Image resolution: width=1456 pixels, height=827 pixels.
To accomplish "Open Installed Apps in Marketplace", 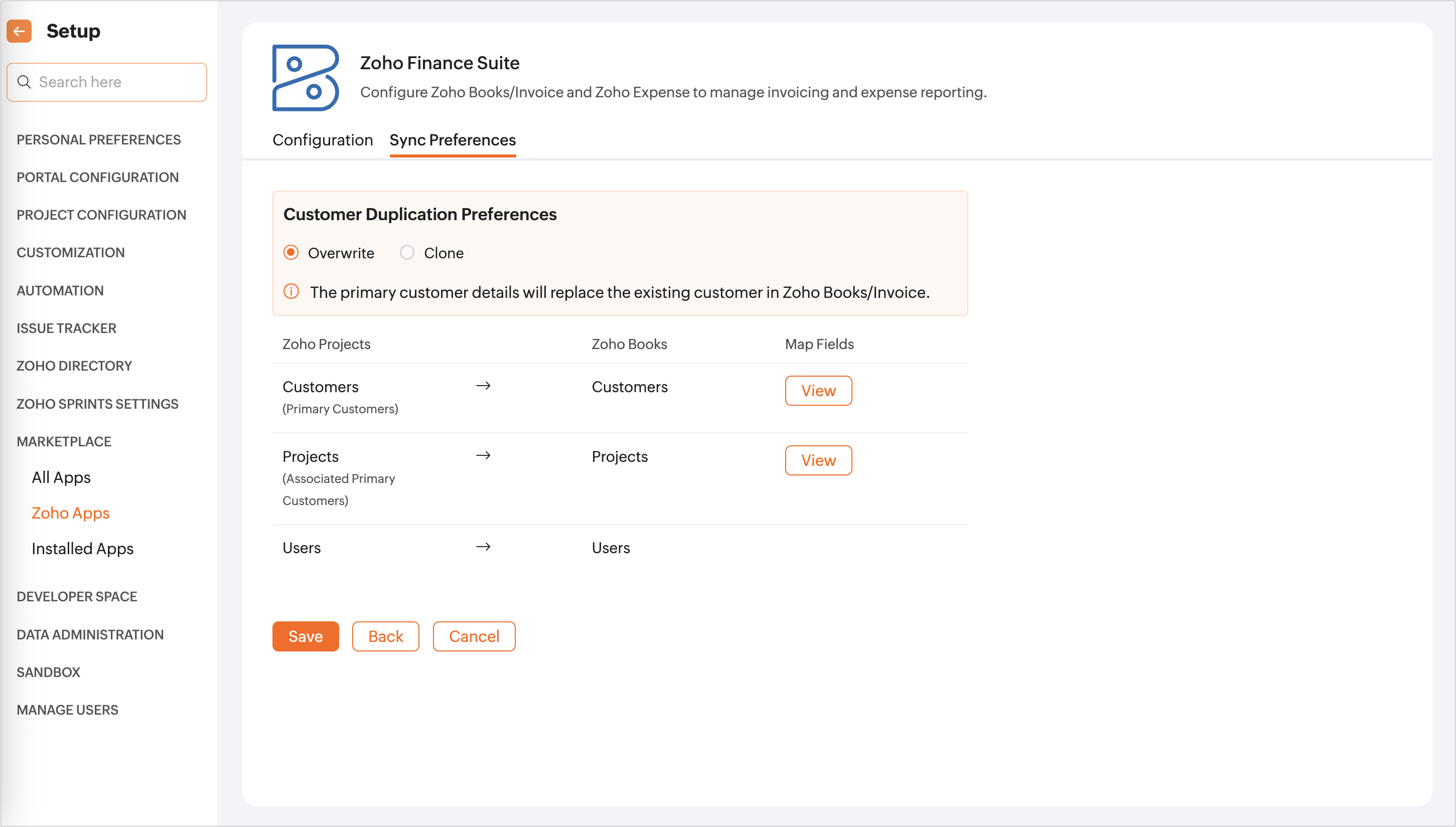I will click(x=82, y=549).
